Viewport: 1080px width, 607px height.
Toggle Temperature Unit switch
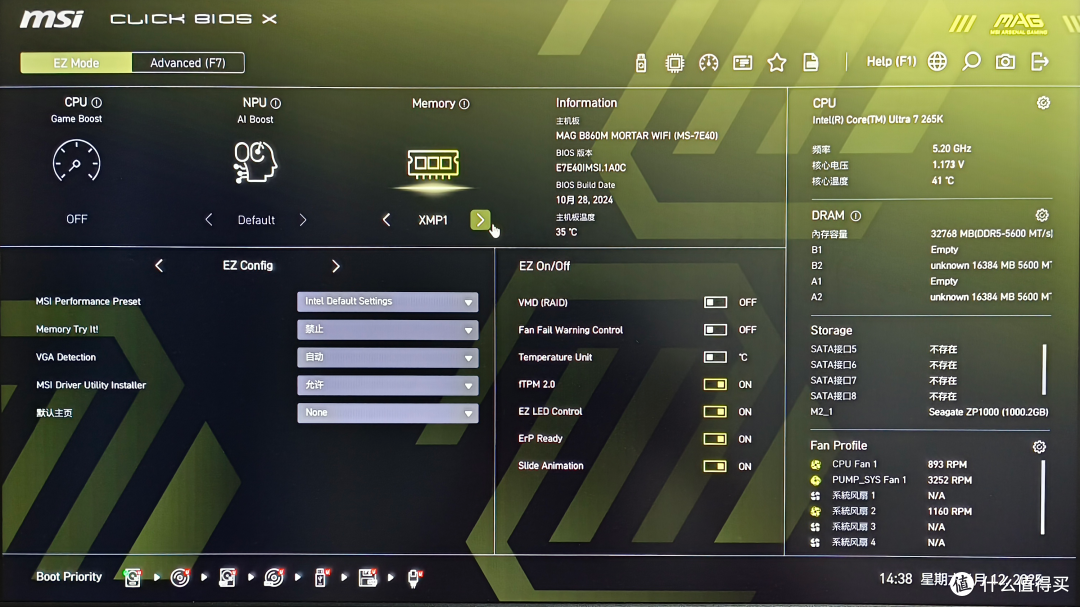click(x=715, y=357)
